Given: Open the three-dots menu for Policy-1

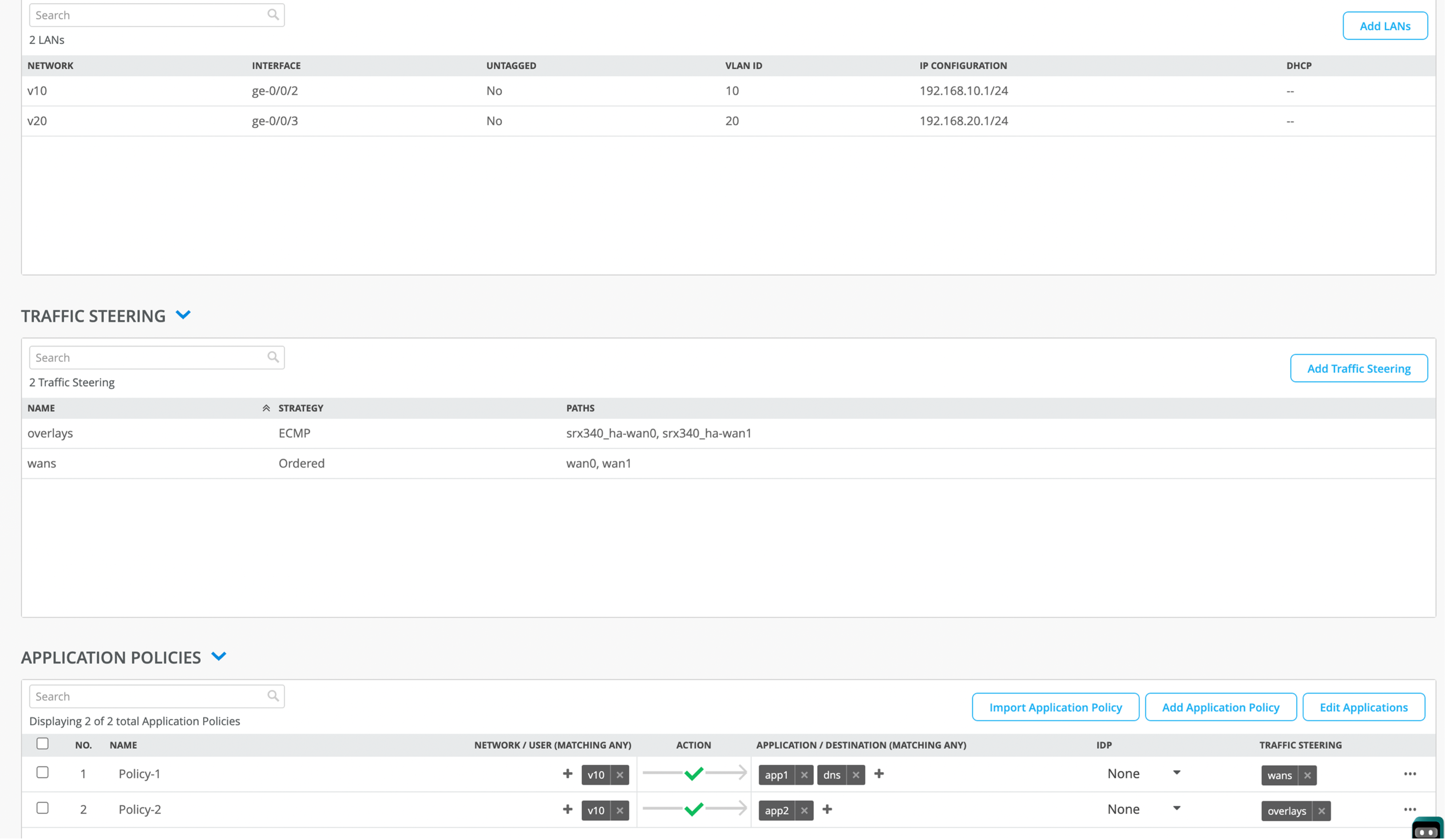Looking at the screenshot, I should tap(1410, 774).
